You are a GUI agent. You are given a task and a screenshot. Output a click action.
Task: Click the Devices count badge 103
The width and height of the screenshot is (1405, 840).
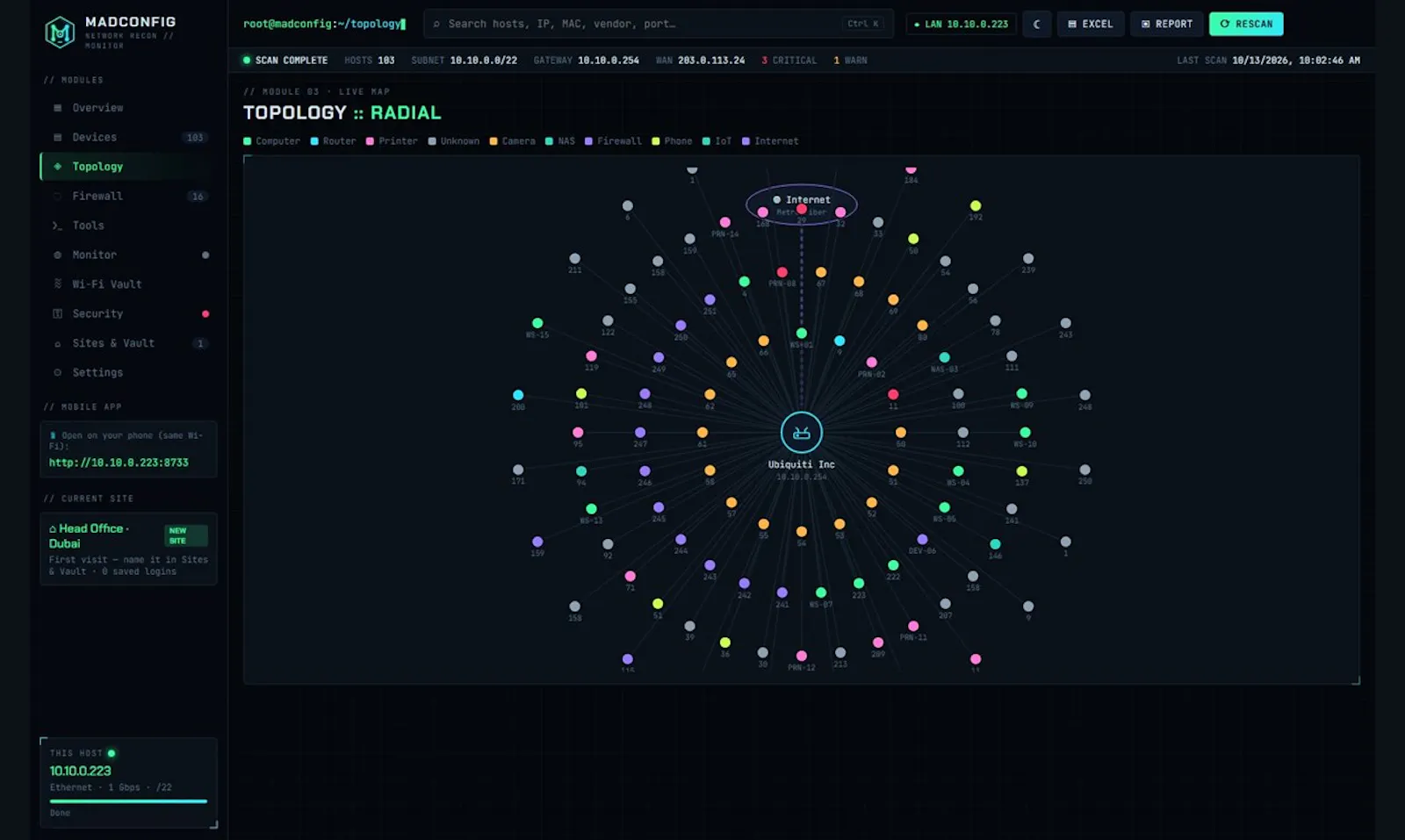point(195,138)
